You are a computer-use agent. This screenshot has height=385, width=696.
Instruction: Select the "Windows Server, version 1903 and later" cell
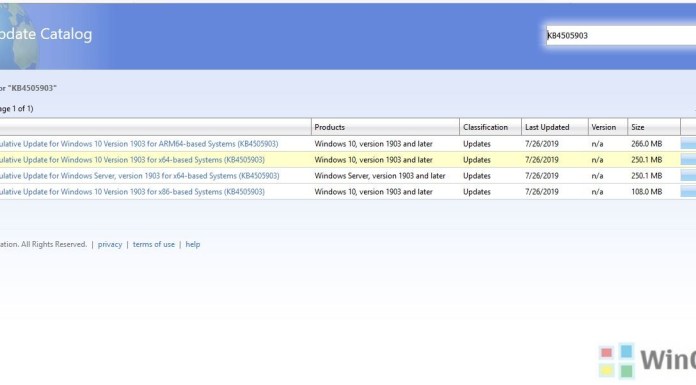click(x=380, y=176)
